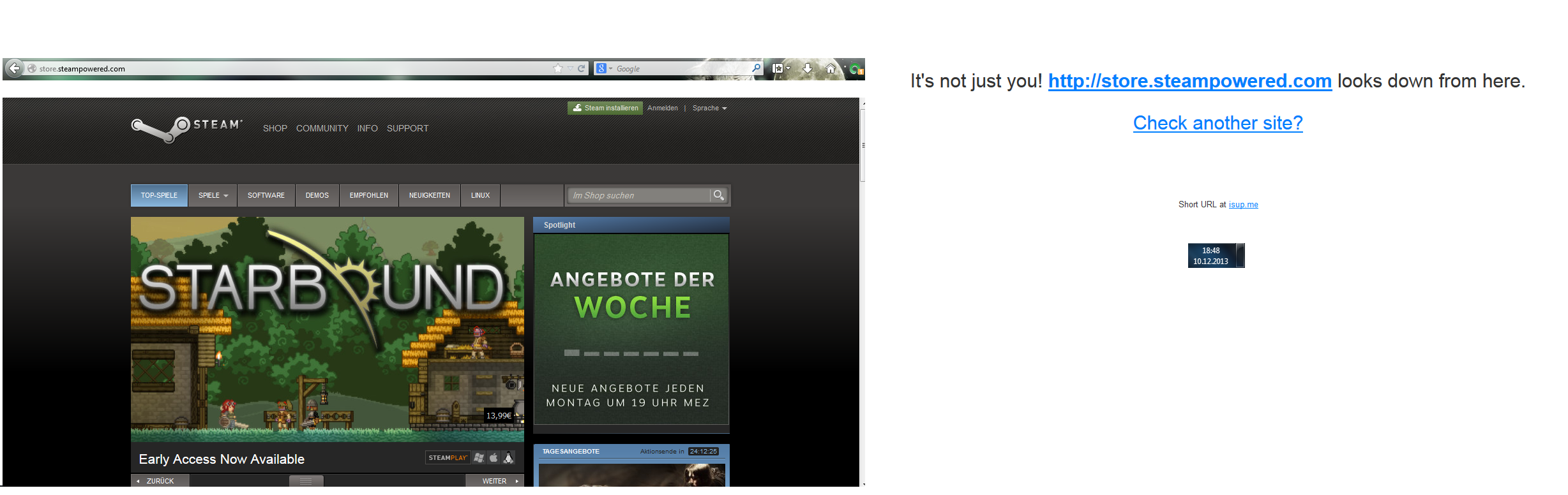
Task: Open the DEMOS tab
Action: coord(317,195)
